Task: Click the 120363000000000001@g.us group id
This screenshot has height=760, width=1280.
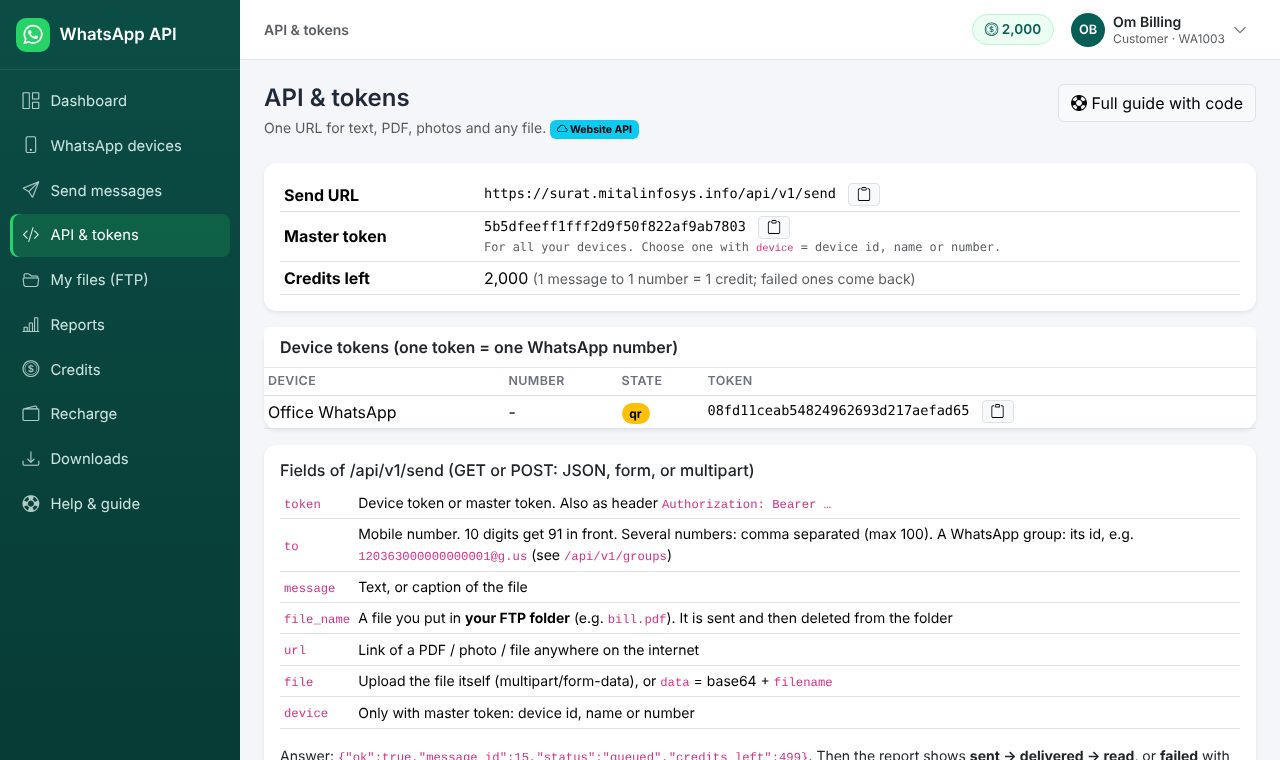Action: tap(443, 556)
